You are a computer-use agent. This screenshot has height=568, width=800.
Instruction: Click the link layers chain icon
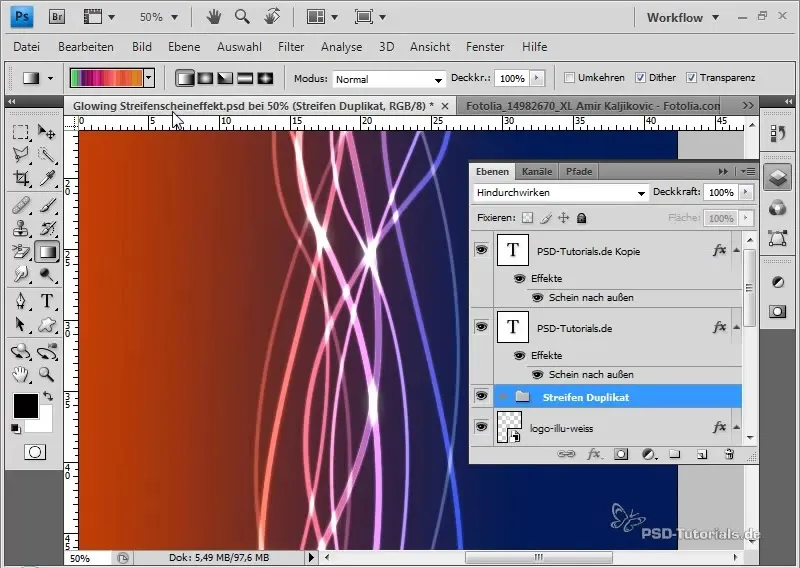[566, 454]
